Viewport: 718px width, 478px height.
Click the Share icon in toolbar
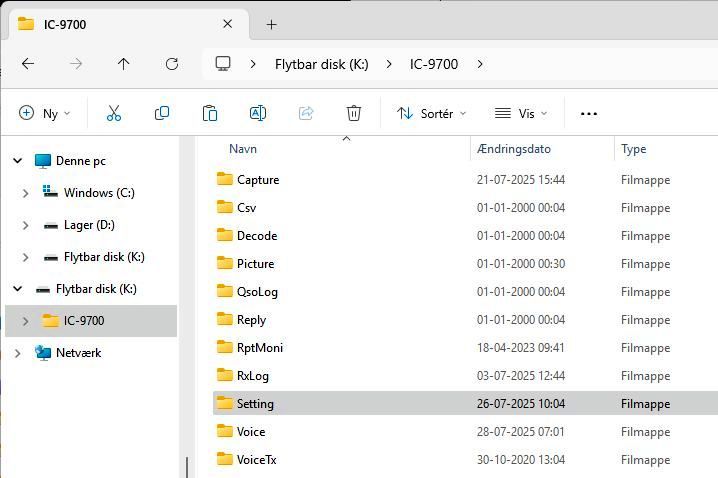[306, 113]
